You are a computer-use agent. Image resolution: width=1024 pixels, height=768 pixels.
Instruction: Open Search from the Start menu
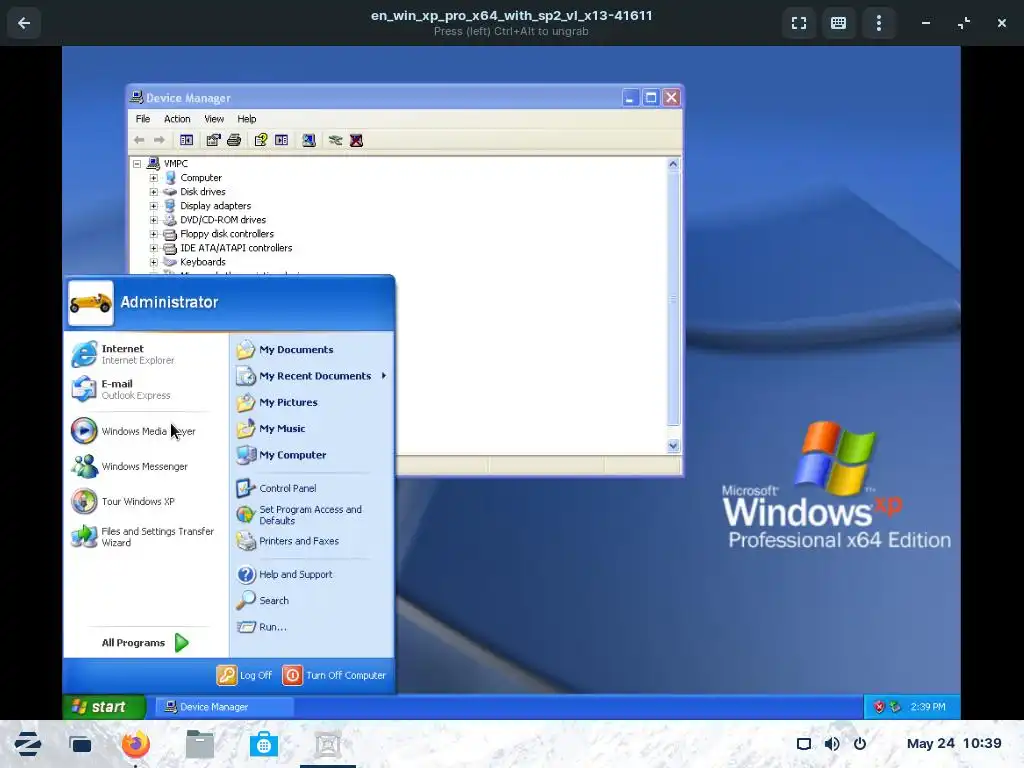pyautogui.click(x=311, y=600)
